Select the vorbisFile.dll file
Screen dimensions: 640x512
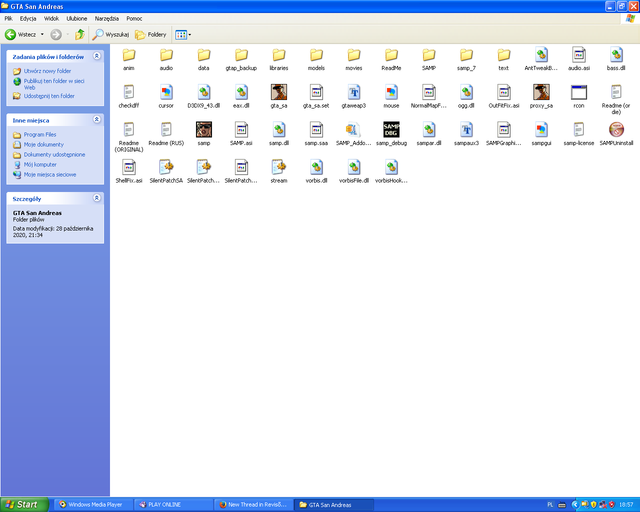click(x=354, y=171)
